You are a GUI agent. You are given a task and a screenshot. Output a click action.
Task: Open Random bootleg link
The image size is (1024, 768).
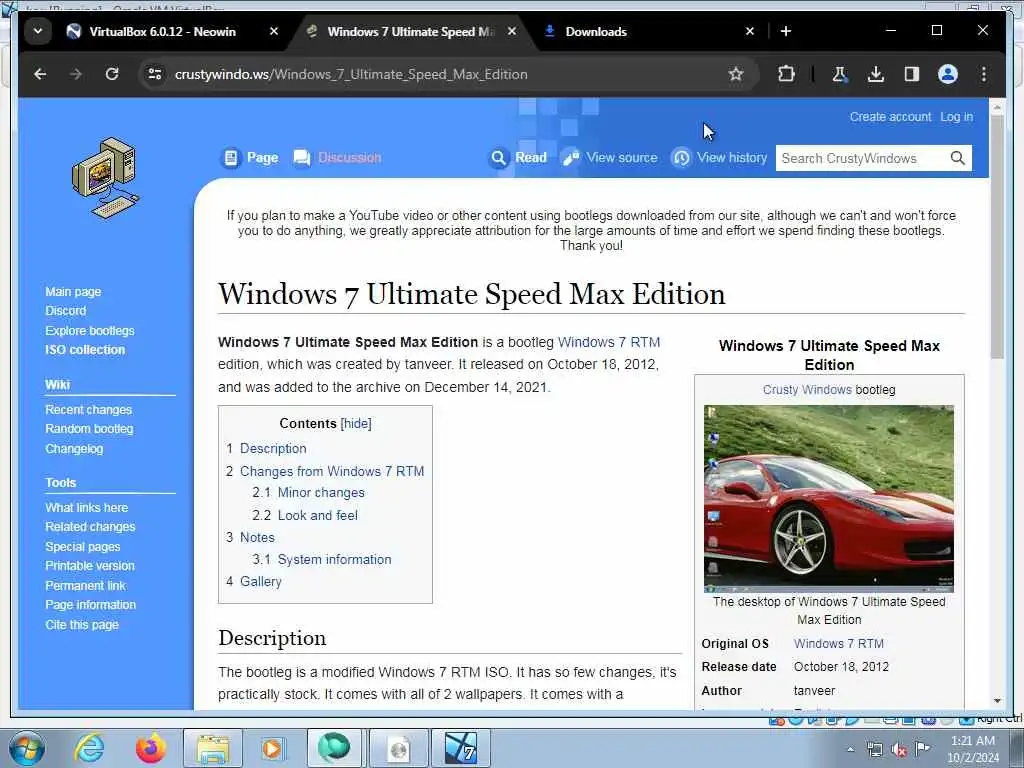(89, 429)
